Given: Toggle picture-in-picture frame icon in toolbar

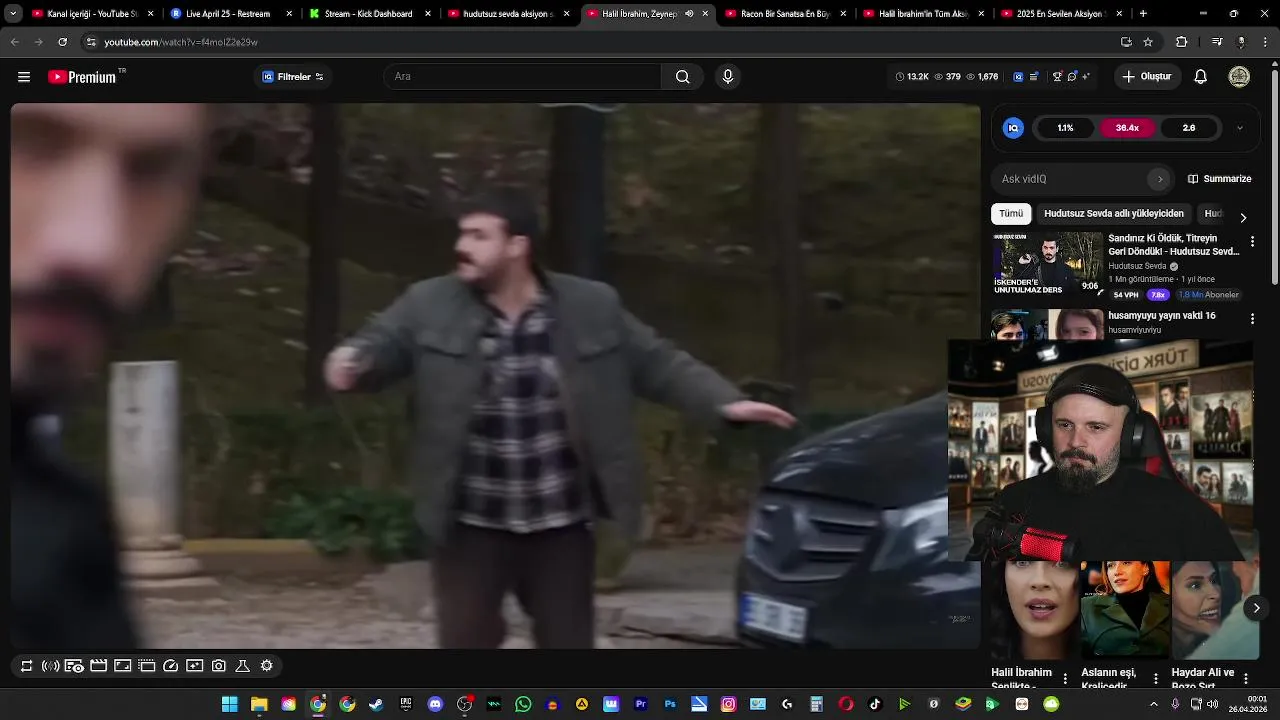Looking at the screenshot, I should click(x=122, y=666).
